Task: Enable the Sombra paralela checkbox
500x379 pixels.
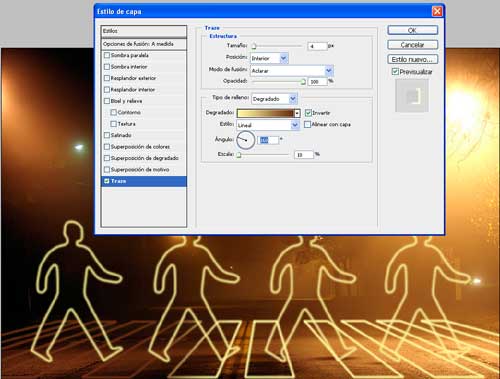Action: click(x=107, y=55)
